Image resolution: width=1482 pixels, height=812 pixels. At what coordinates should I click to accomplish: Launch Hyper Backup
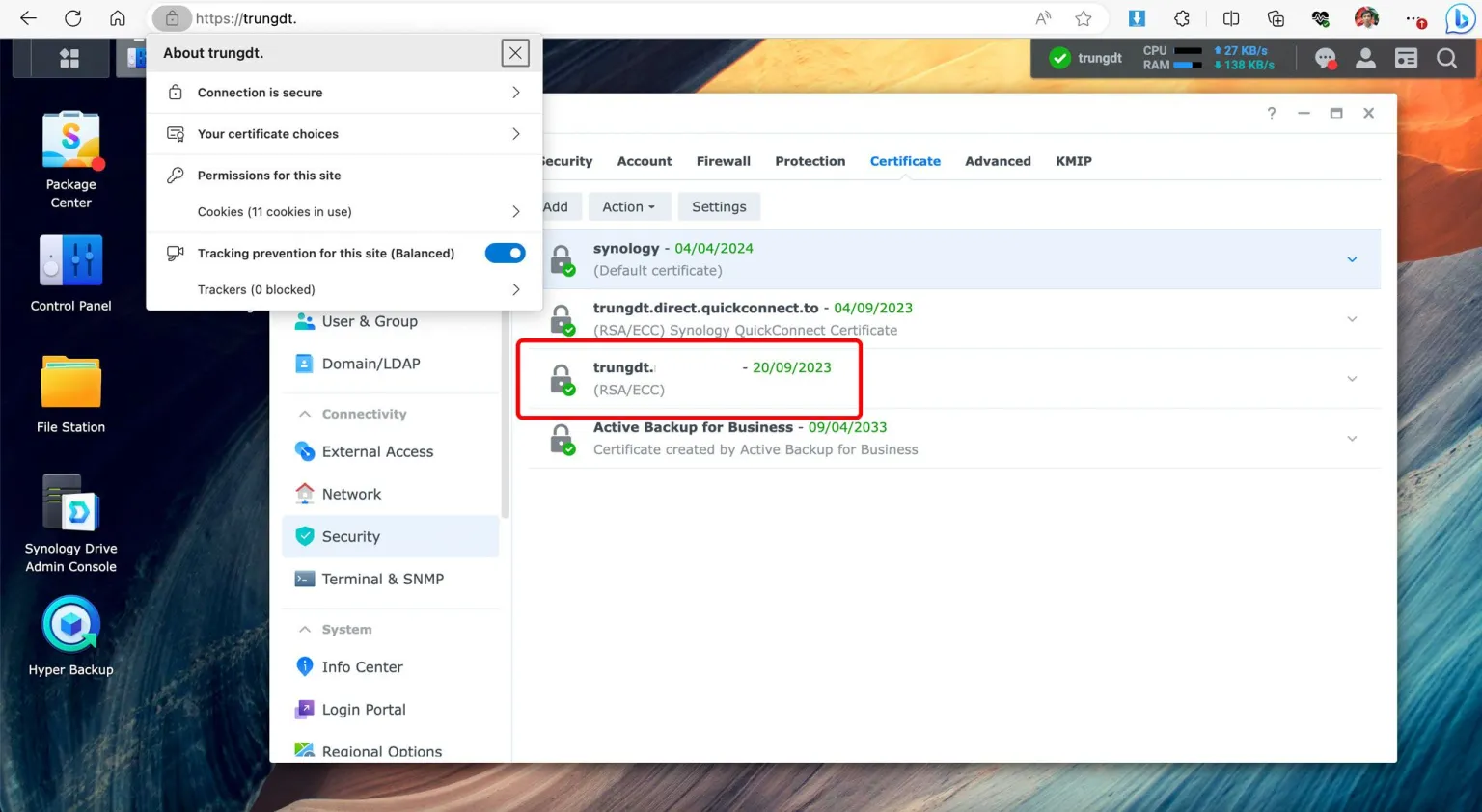click(x=70, y=626)
